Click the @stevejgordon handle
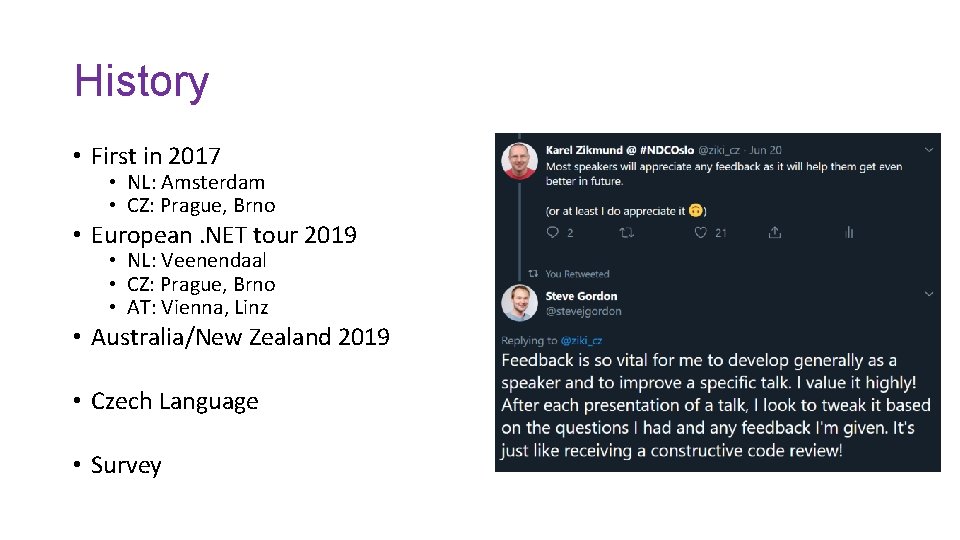This screenshot has width=960, height=540. point(584,311)
